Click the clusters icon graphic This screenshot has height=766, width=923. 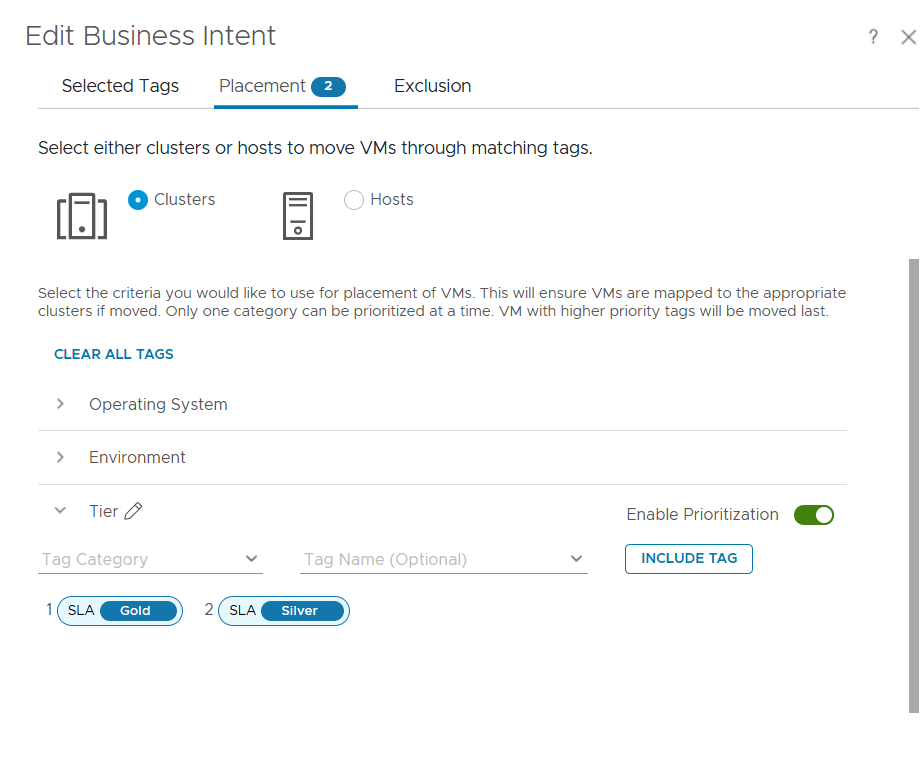tap(81, 216)
